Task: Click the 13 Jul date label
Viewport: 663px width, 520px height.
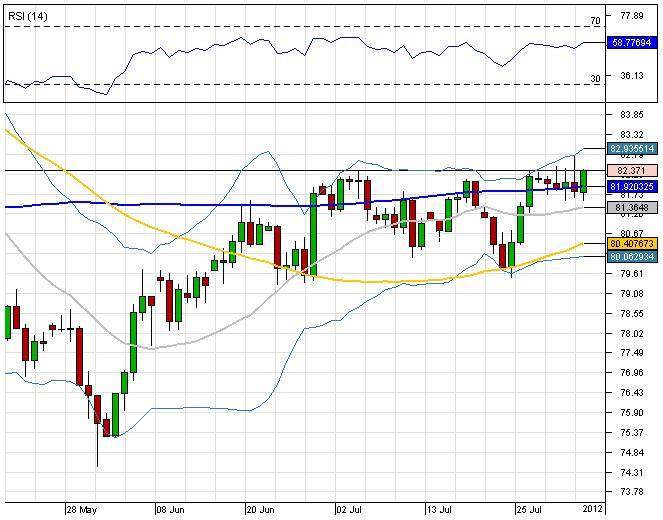Action: tap(439, 509)
